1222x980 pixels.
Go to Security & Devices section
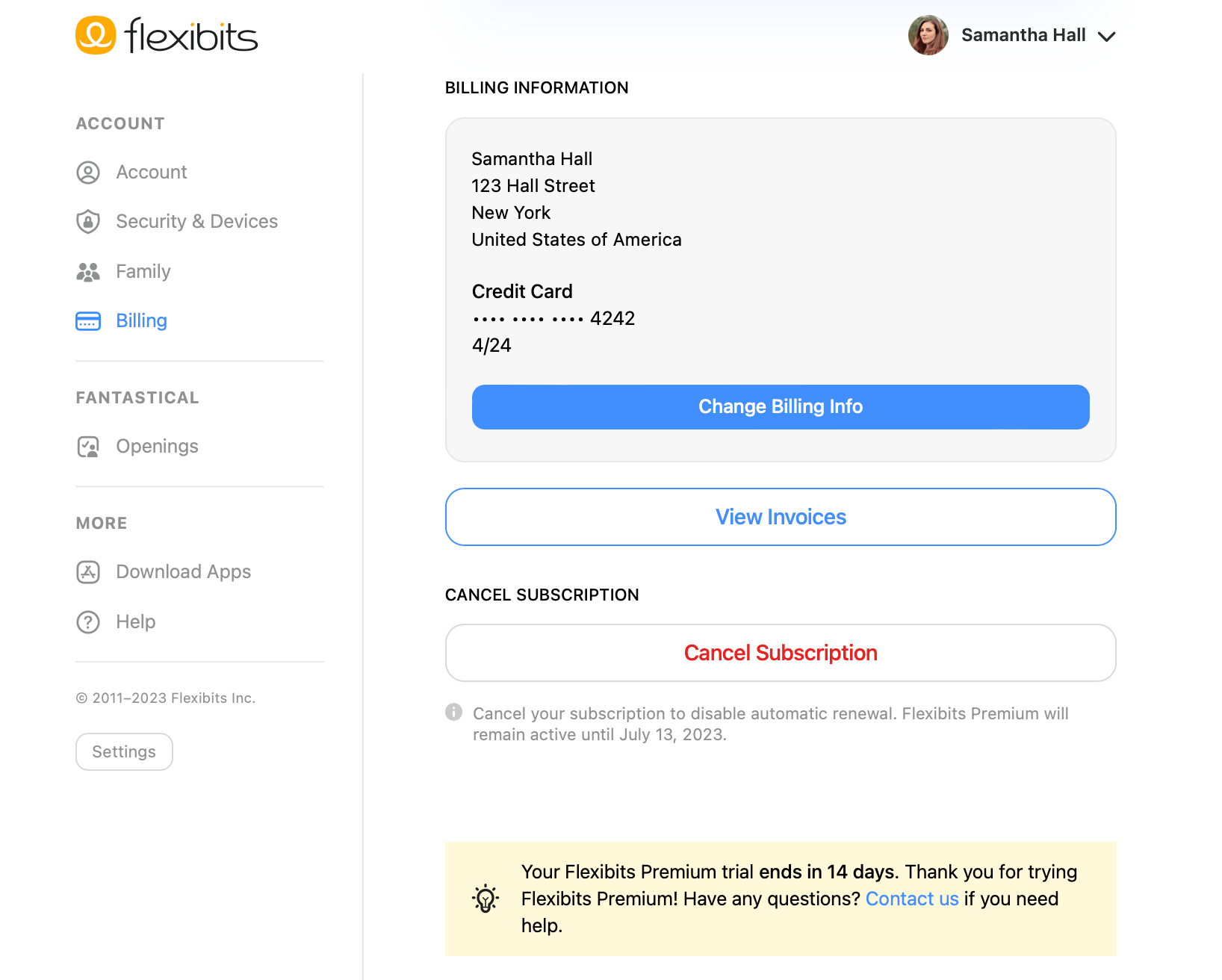[x=196, y=222]
